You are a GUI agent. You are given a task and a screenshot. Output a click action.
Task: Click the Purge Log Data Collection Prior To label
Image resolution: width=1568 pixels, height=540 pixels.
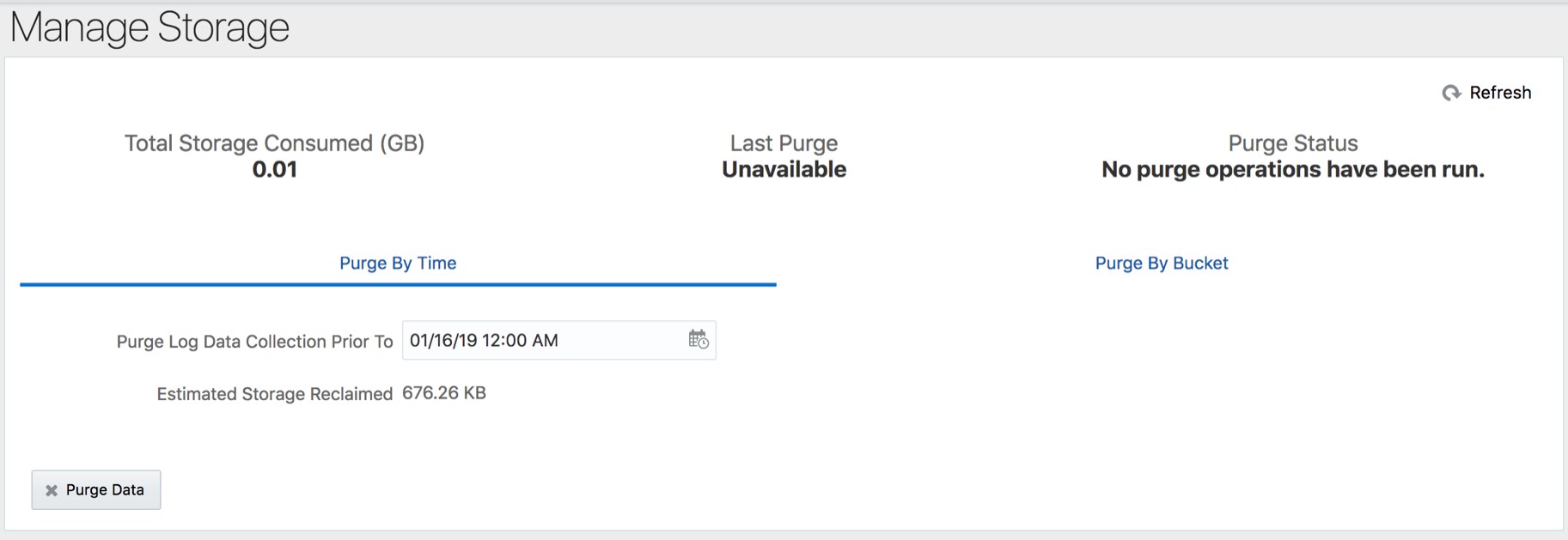coord(254,342)
